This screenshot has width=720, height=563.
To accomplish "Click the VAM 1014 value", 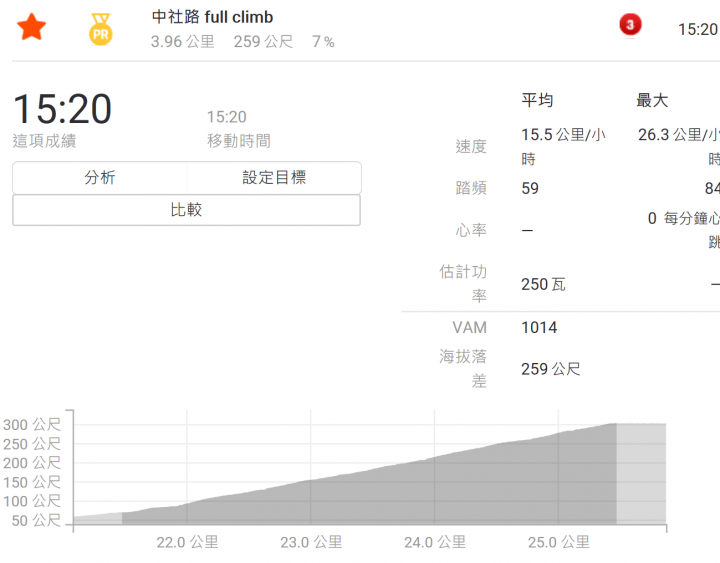I will (539, 327).
